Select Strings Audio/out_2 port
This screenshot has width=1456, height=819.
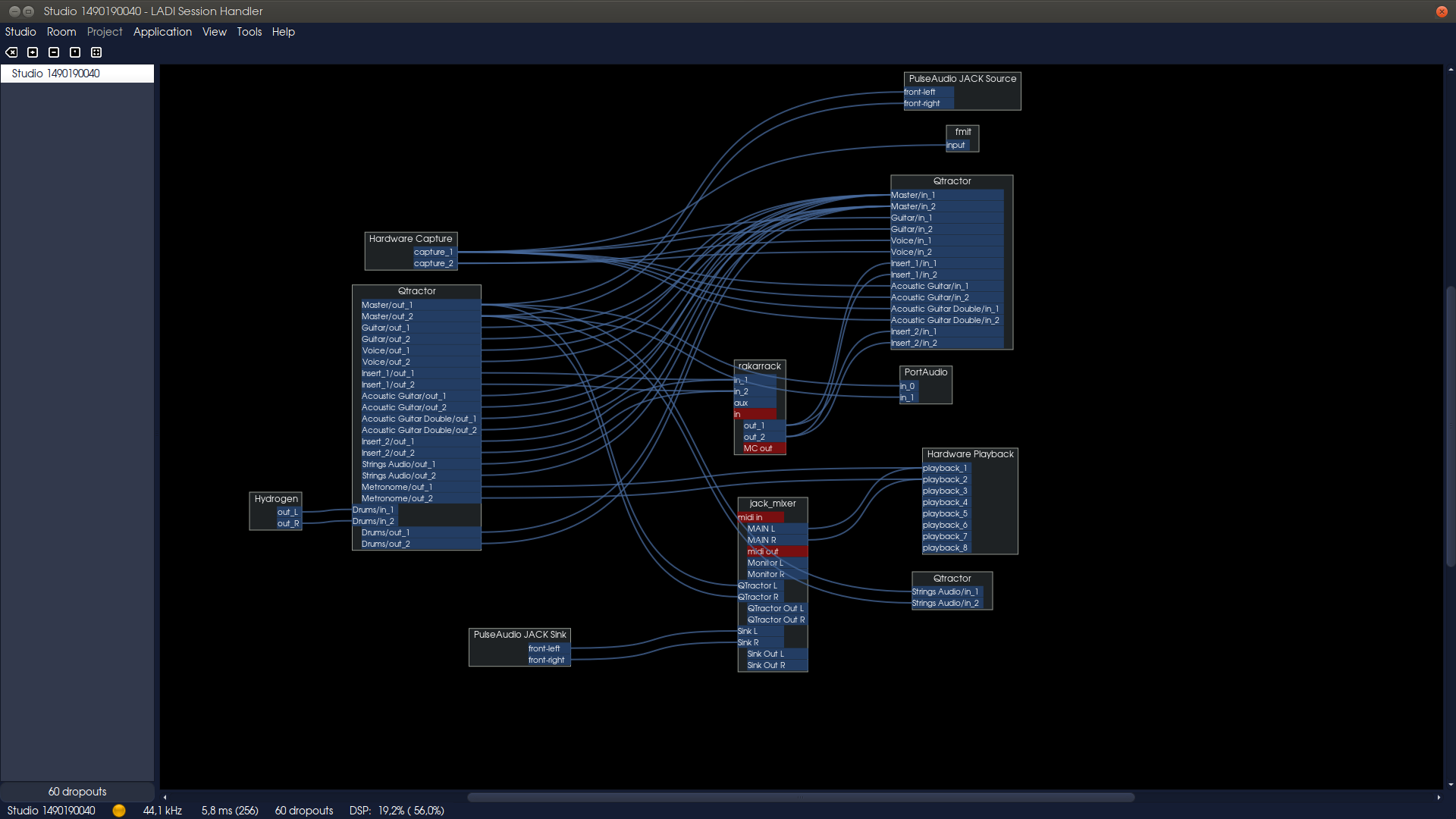pyautogui.click(x=420, y=476)
